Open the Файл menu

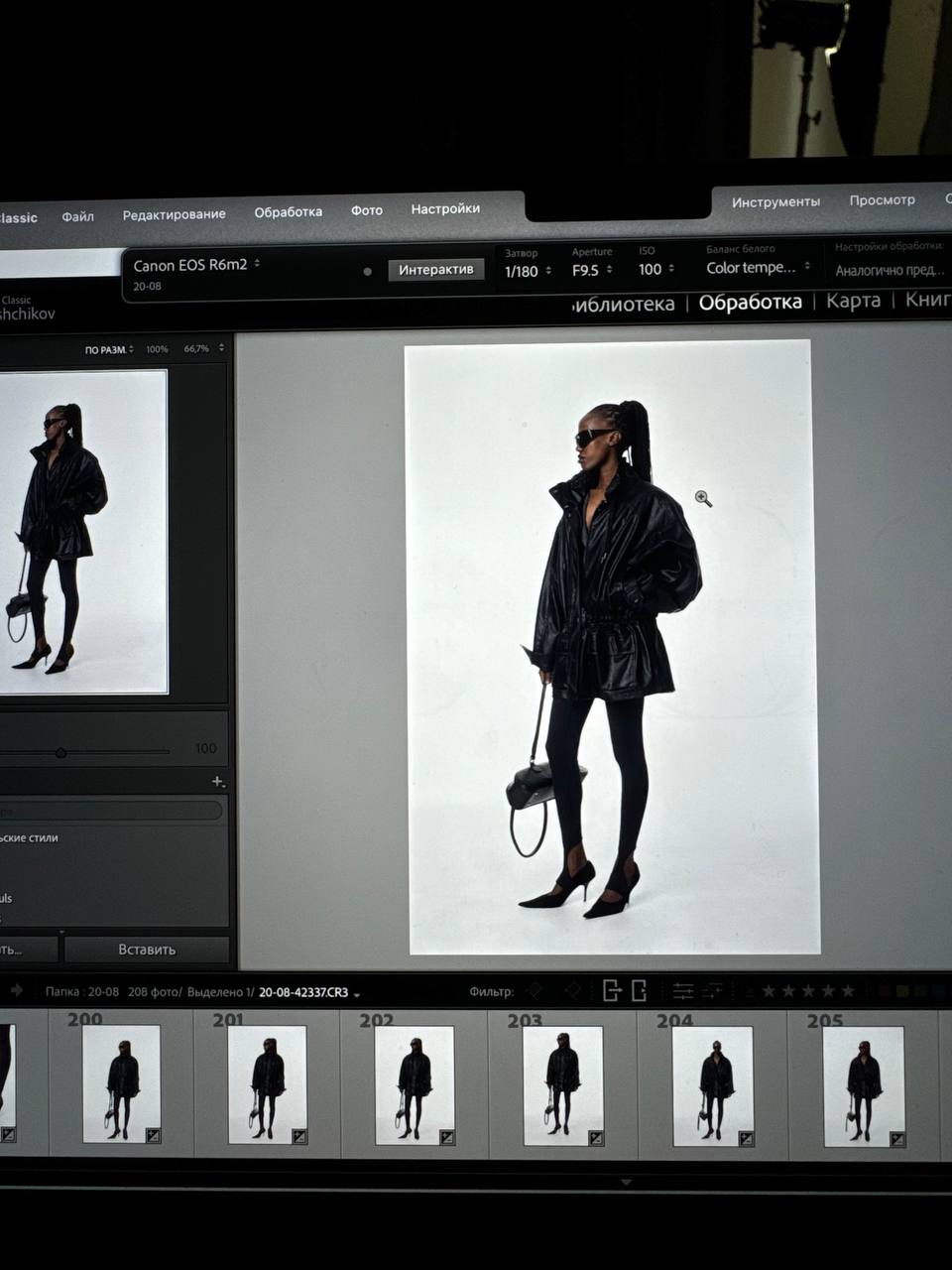click(77, 216)
